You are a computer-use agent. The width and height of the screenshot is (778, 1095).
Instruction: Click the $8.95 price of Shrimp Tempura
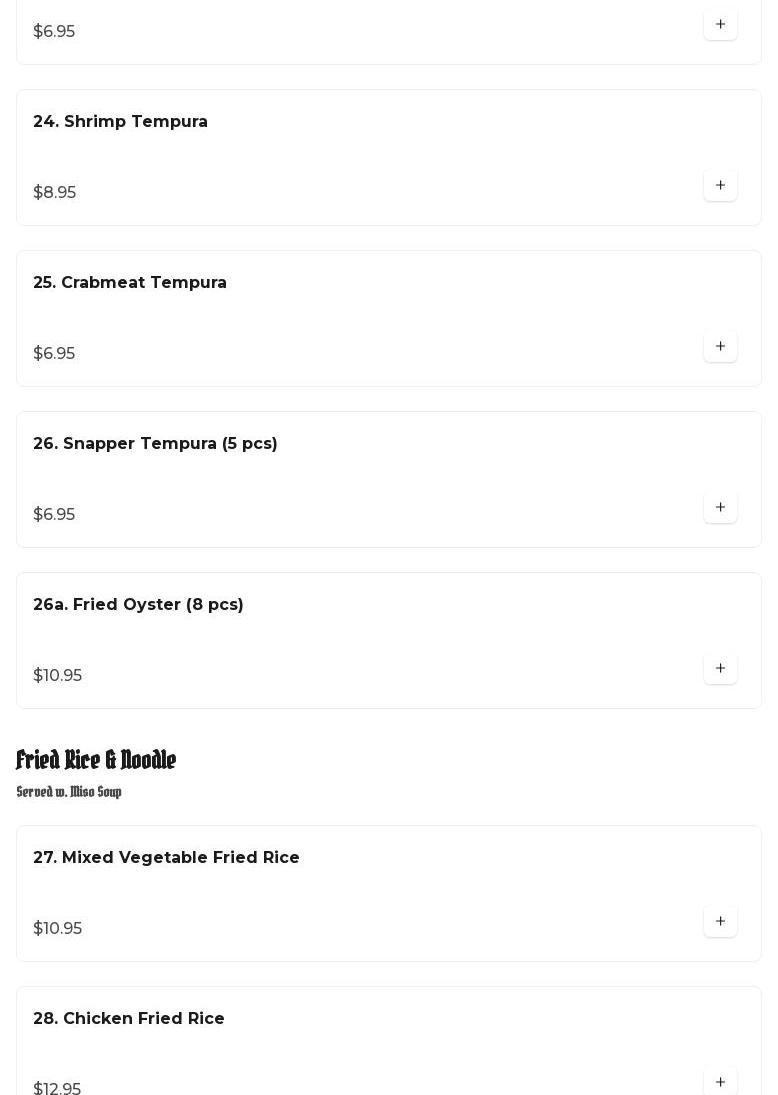54,192
